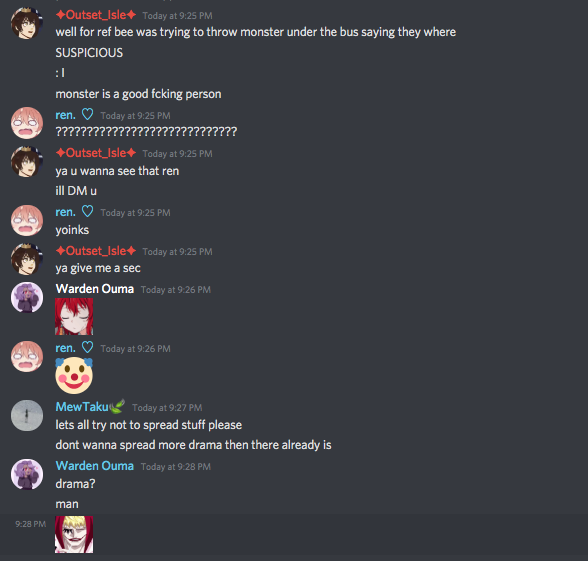Click MewTaku's gray avatar
This screenshot has height=561, width=588.
(27, 416)
